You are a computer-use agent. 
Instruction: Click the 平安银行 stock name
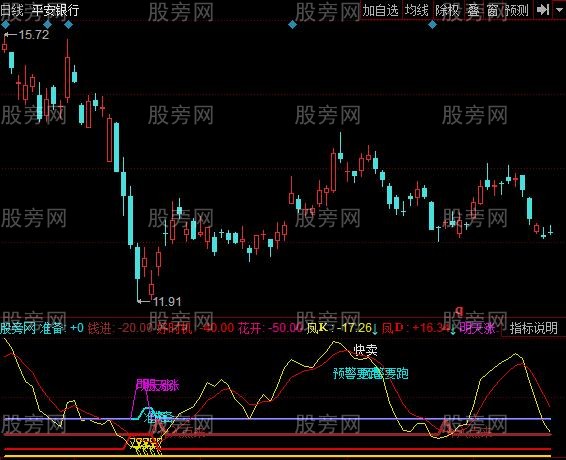pyautogui.click(x=55, y=10)
